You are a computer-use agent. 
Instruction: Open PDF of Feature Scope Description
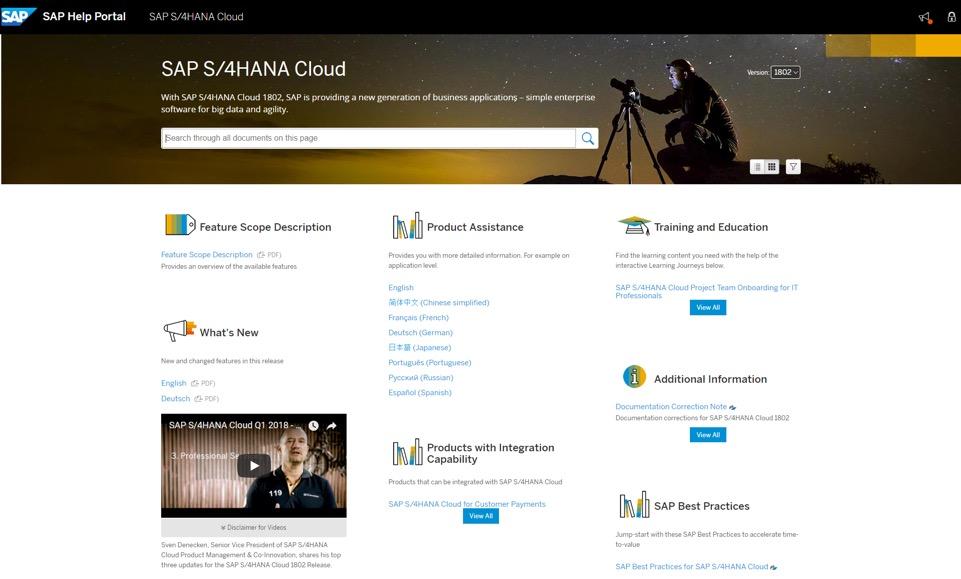coord(269,255)
